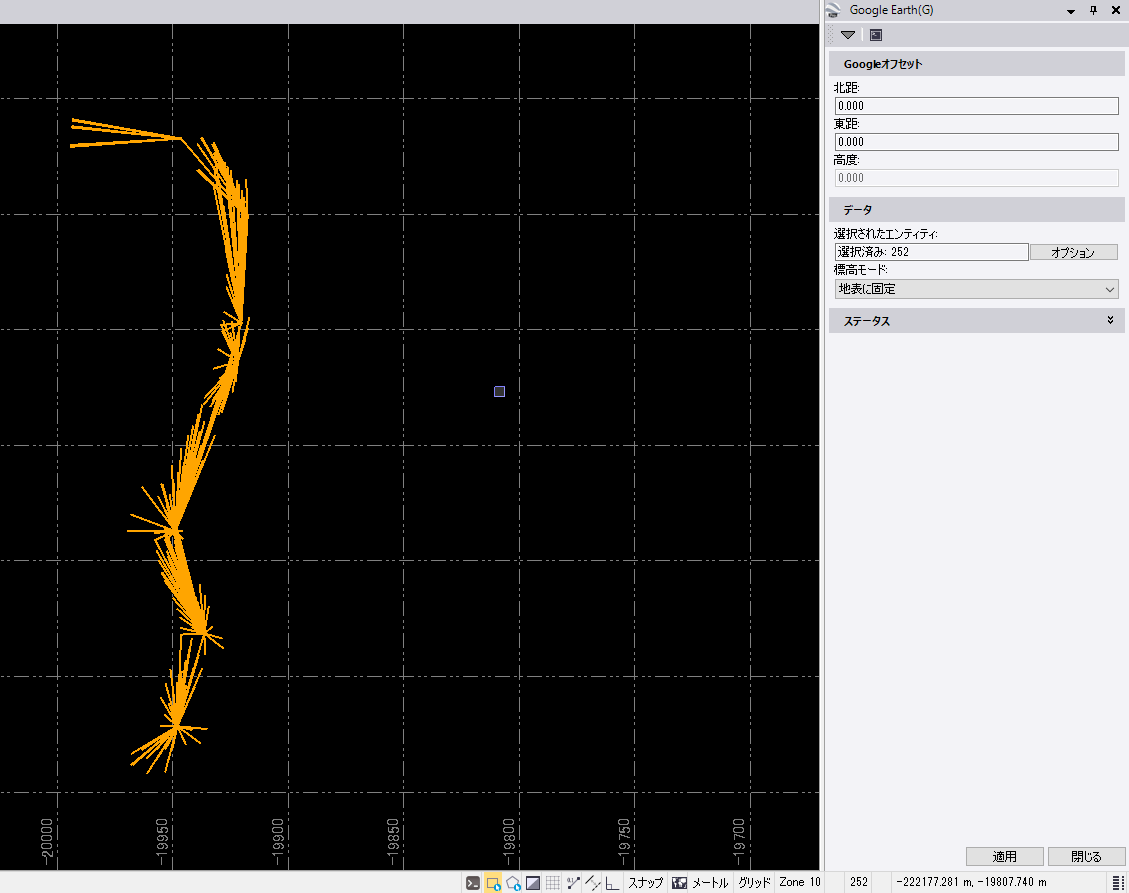Toggle the grid display icon in status bar

[x=552, y=883]
